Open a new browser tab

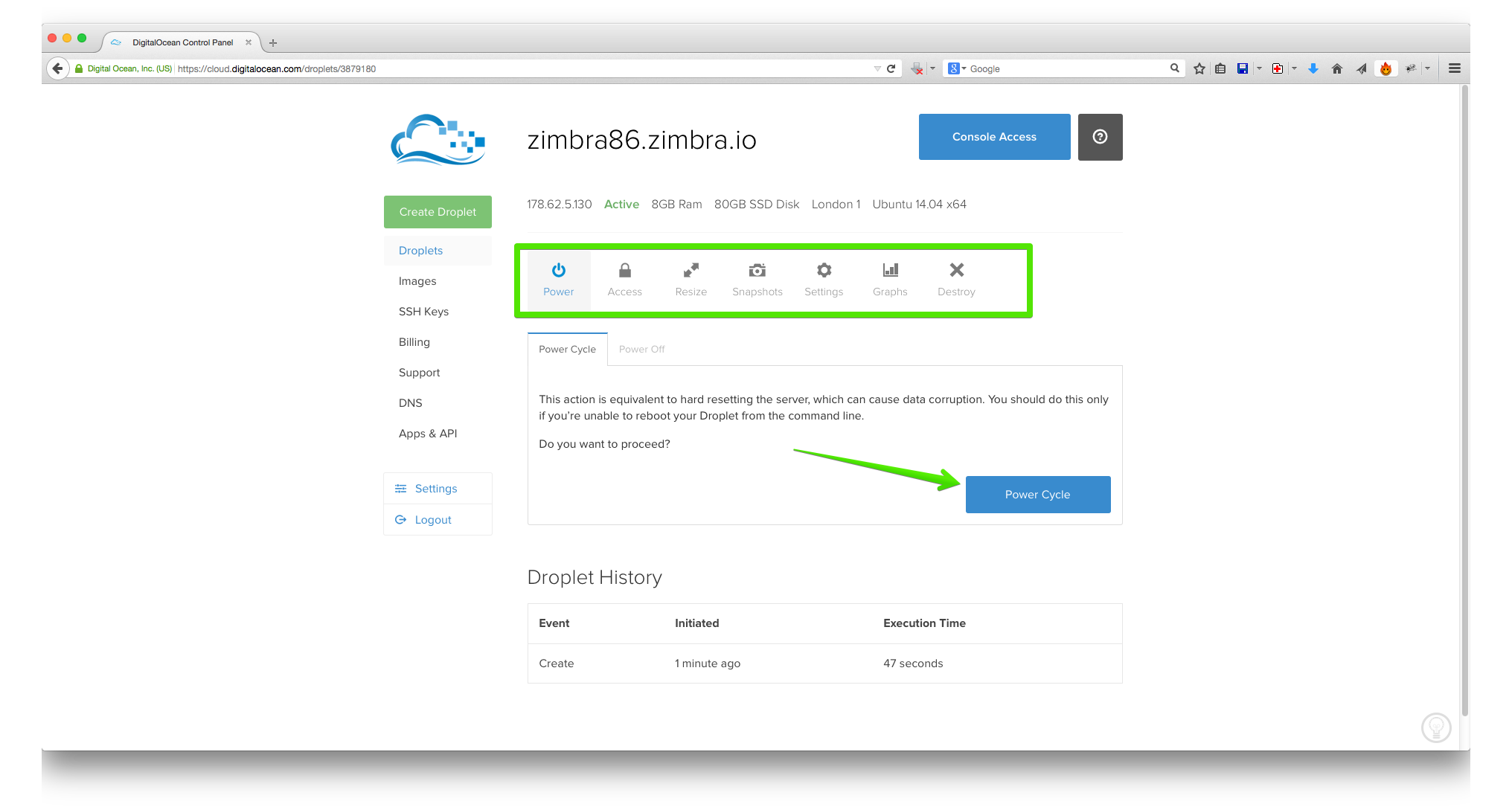[x=273, y=43]
